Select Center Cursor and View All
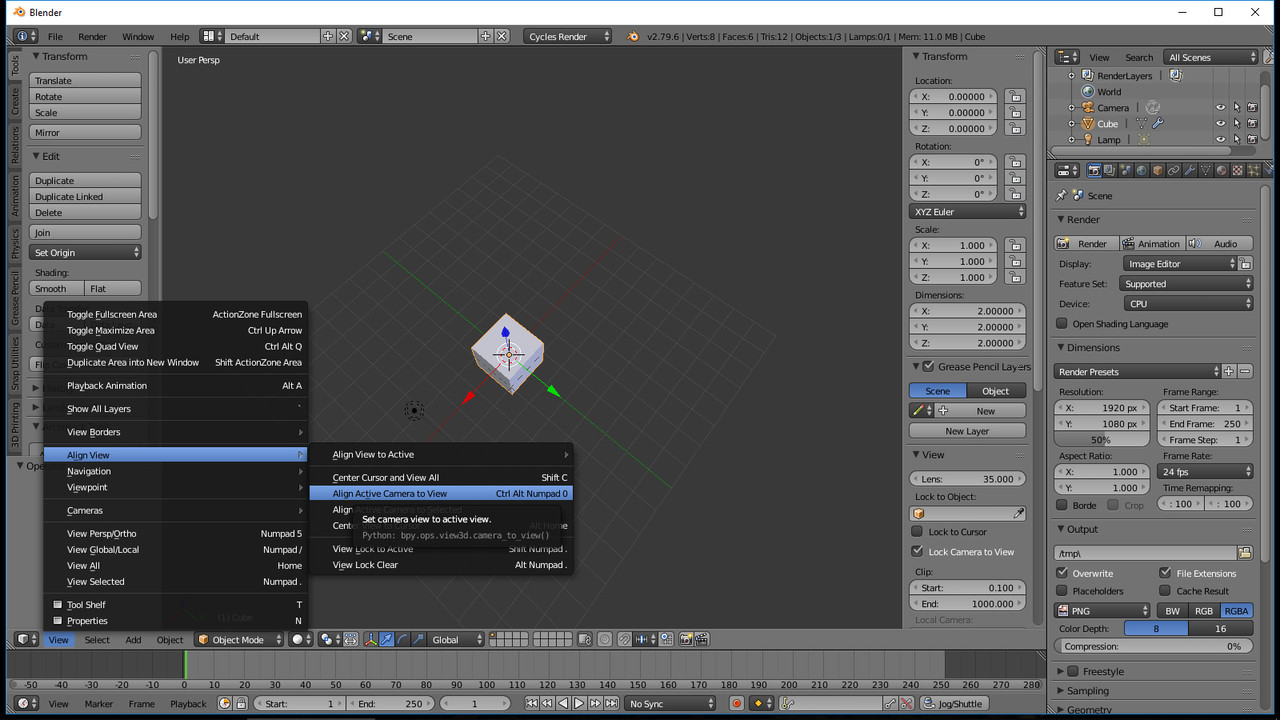This screenshot has width=1280, height=720. point(441,478)
